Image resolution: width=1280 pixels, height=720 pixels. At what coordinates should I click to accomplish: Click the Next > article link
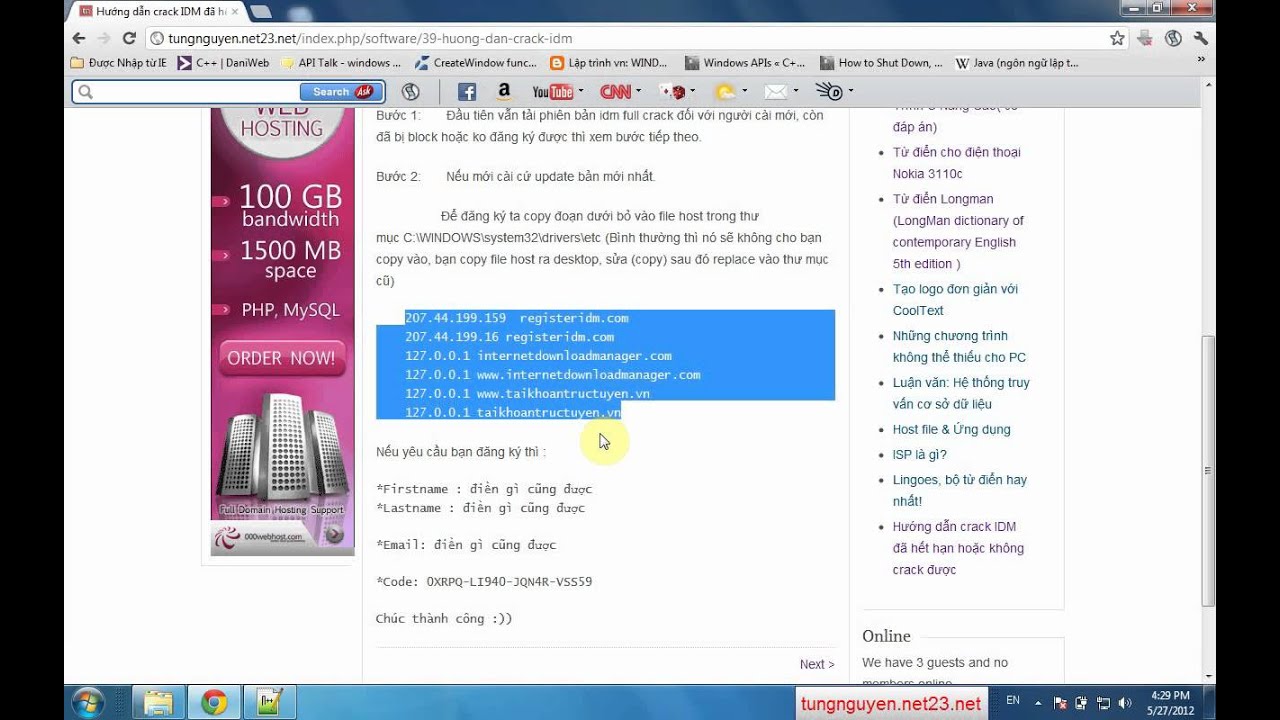(816, 664)
